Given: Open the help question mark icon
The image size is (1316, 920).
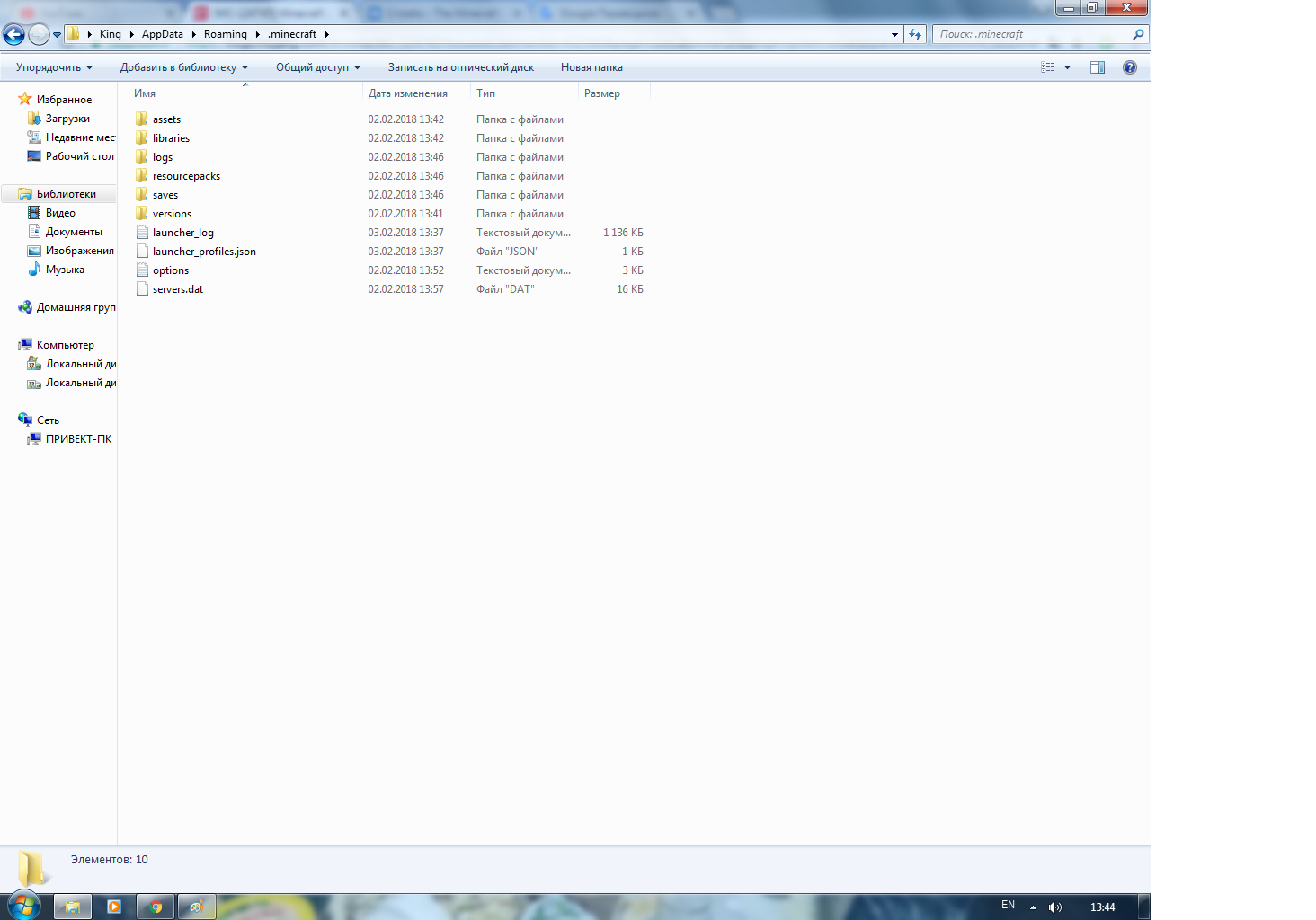Looking at the screenshot, I should [1130, 67].
